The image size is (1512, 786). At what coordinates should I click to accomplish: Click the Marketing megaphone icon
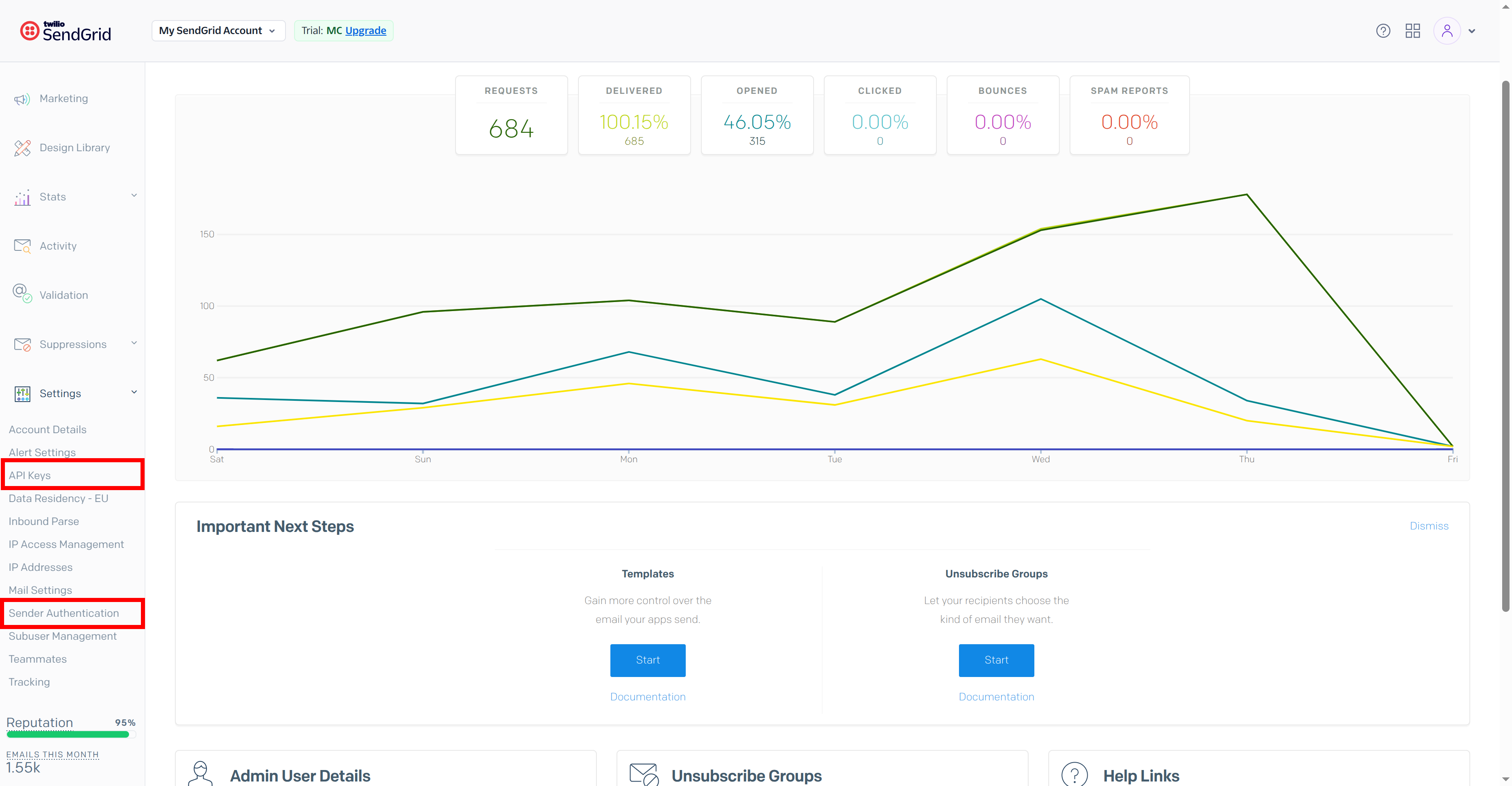click(22, 99)
